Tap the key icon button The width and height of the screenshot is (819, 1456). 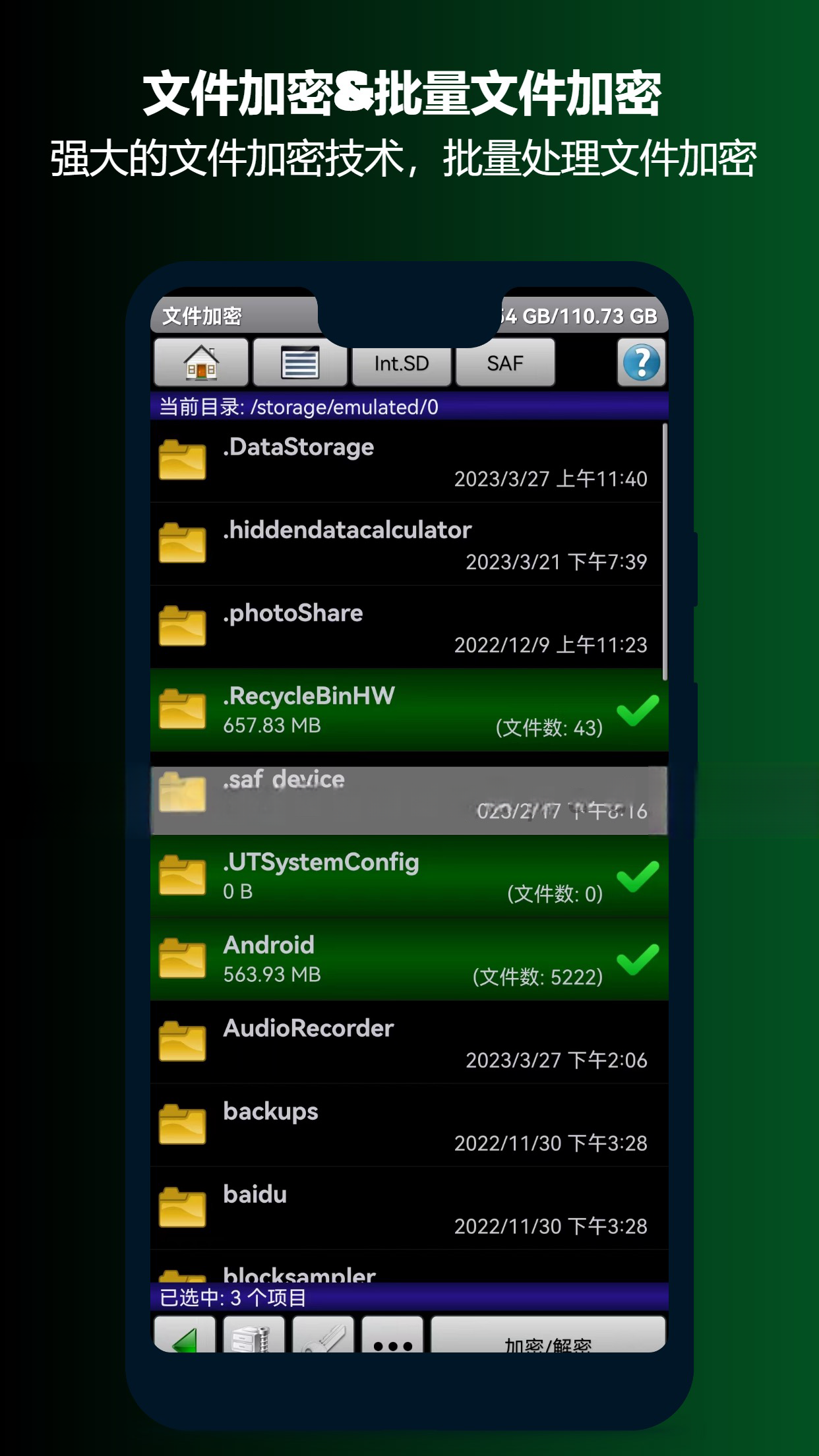tap(323, 1335)
